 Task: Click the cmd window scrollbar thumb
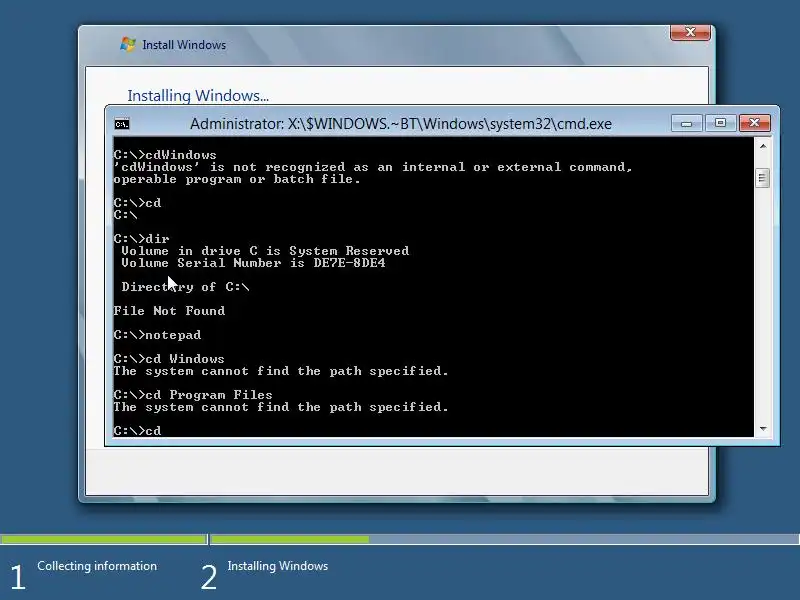pos(762,178)
